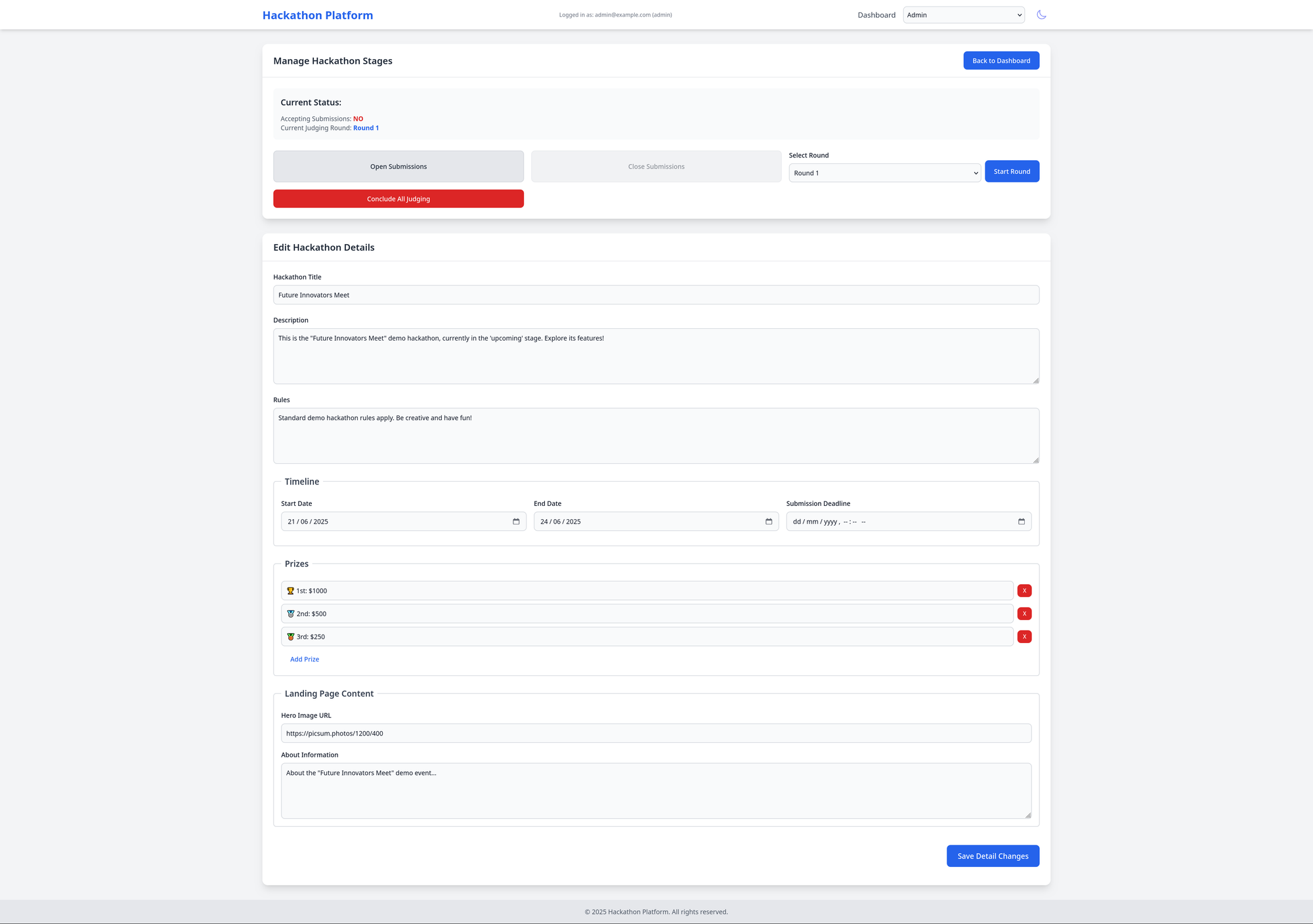Open the Admin role dropdown

[x=963, y=15]
